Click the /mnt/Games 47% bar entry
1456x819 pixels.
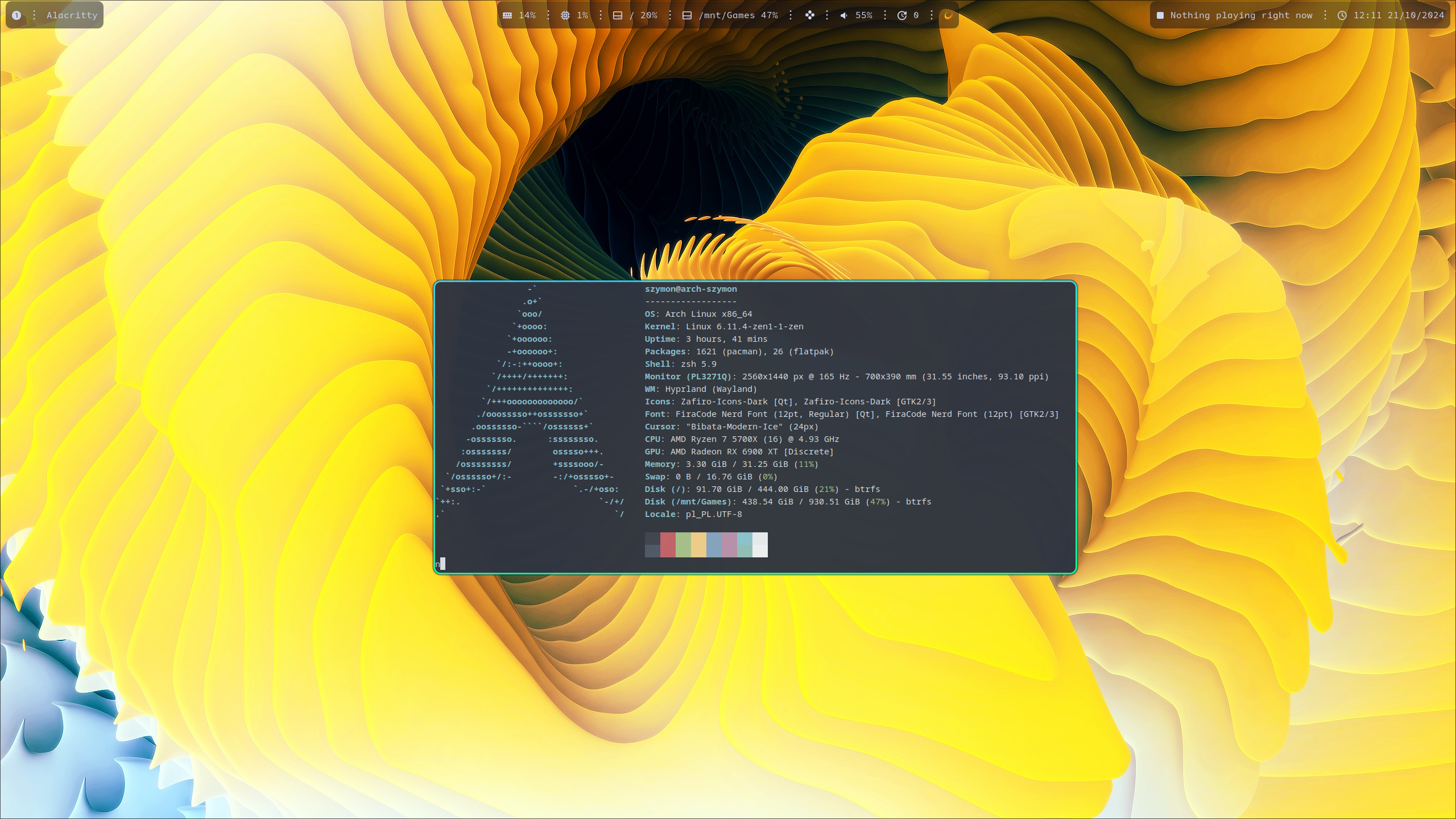tap(738, 15)
